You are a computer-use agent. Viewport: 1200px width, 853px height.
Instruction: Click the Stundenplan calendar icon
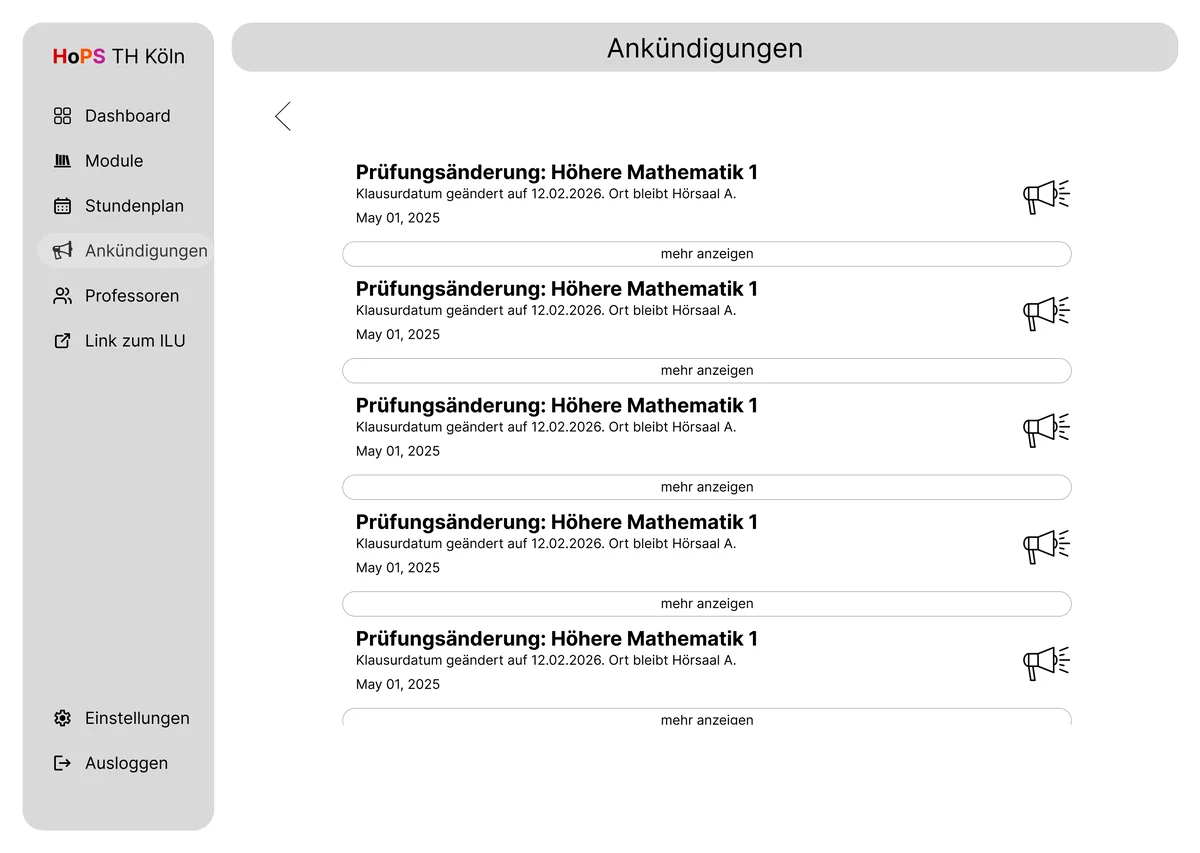pos(62,206)
